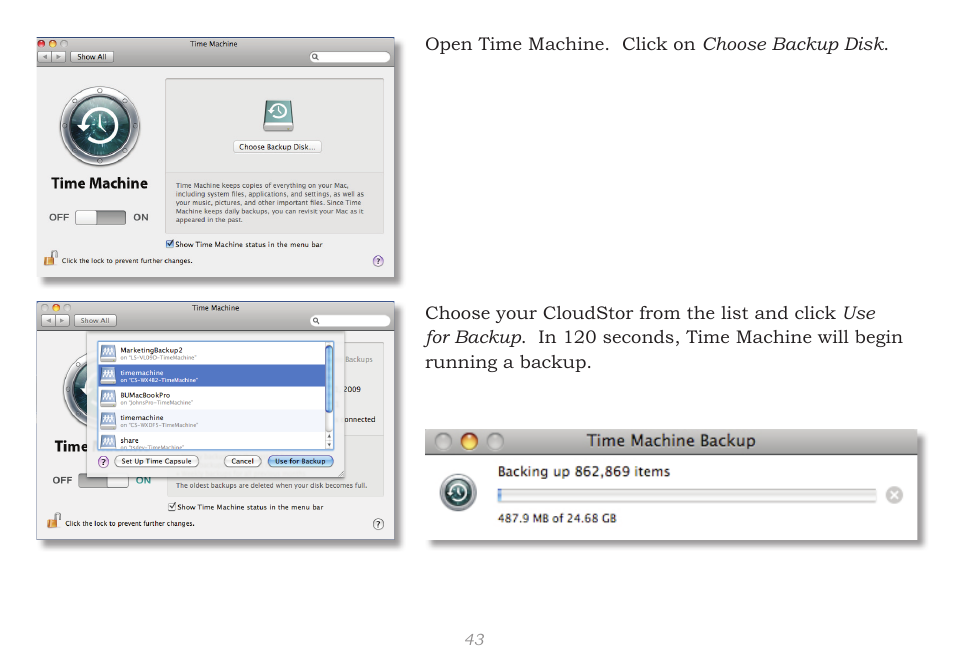This screenshot has width=954, height=661.
Task: Click search field in Choose Backup Disk window
Action: (x=350, y=57)
